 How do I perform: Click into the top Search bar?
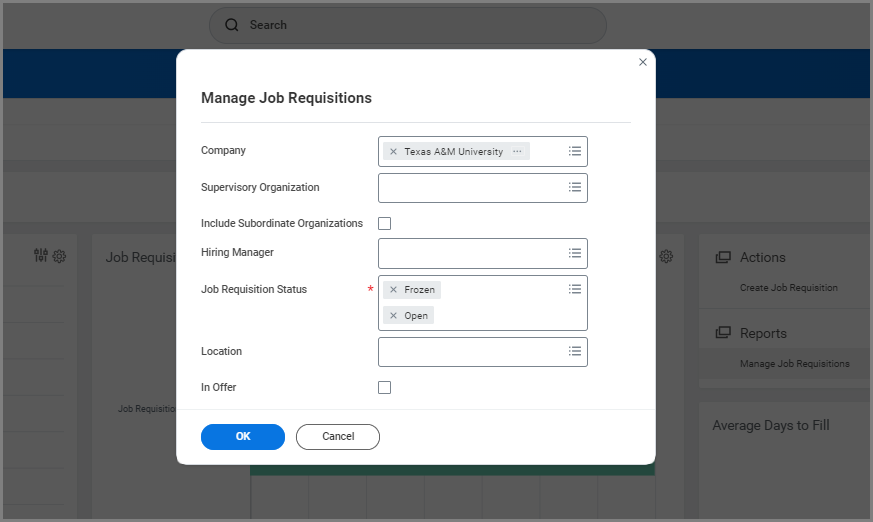420,25
